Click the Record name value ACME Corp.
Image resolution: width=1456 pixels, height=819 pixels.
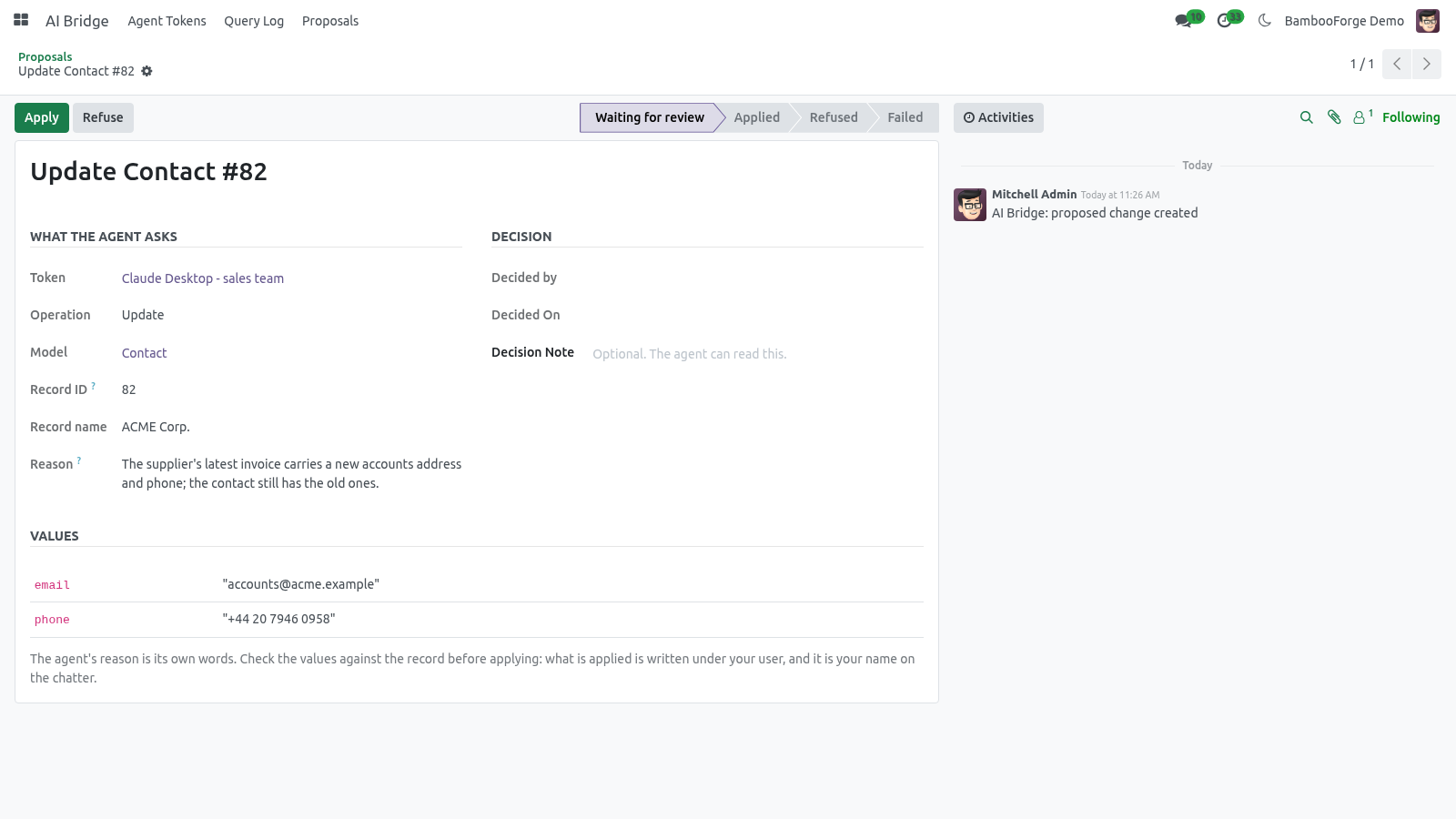[x=156, y=427]
